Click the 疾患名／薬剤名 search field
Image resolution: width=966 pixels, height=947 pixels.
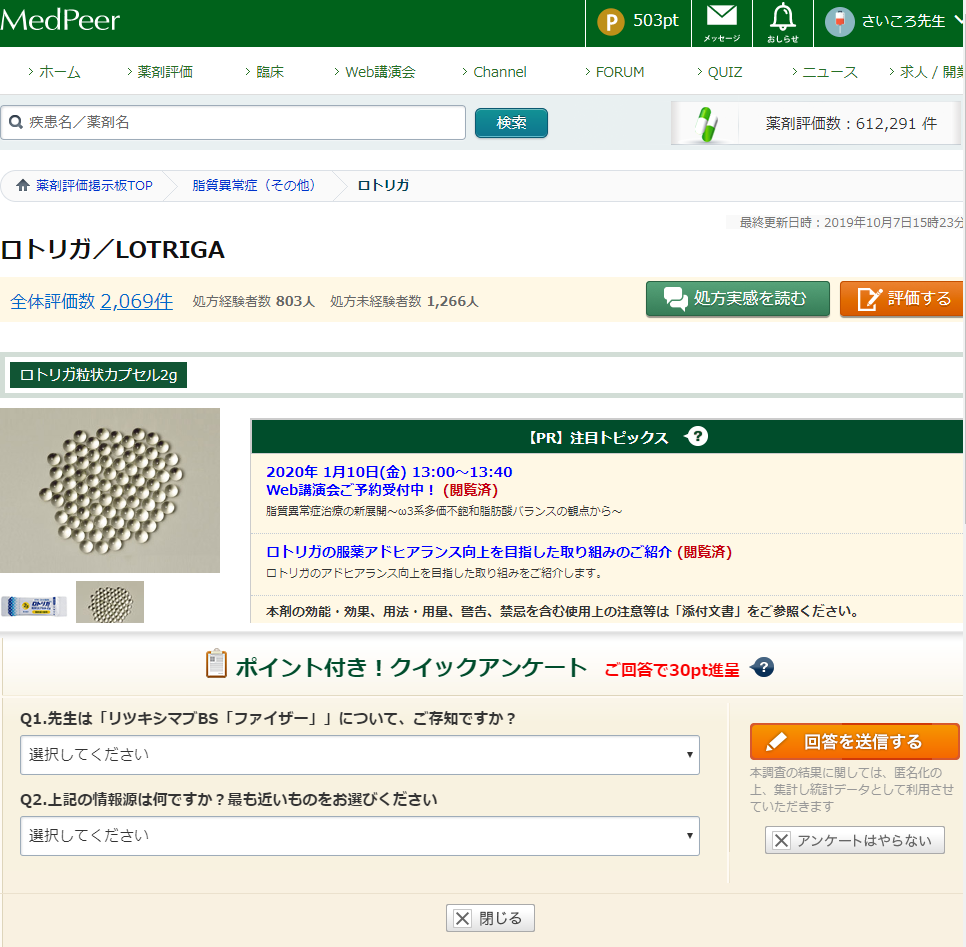(x=233, y=122)
